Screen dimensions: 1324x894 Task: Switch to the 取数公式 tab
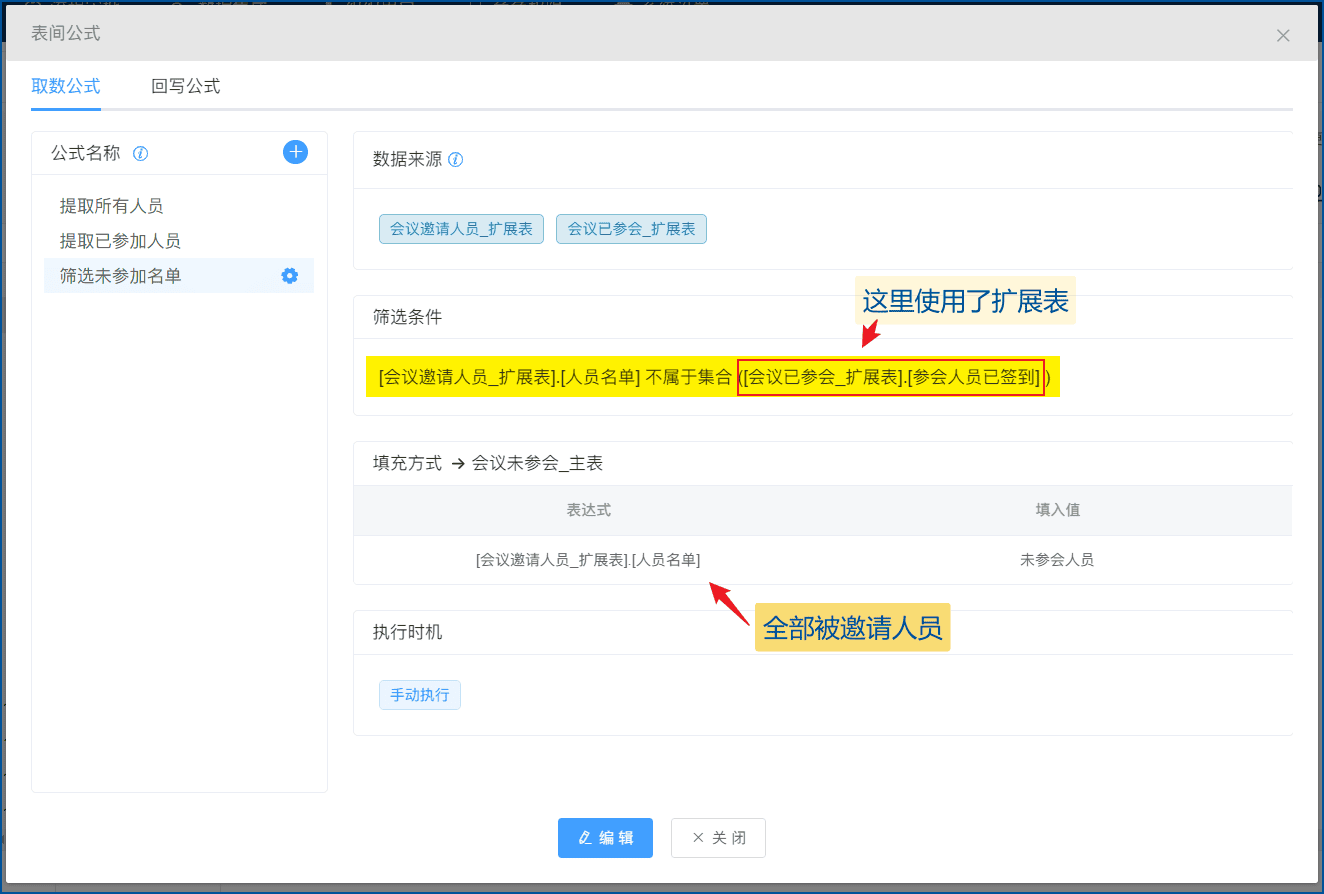66,86
